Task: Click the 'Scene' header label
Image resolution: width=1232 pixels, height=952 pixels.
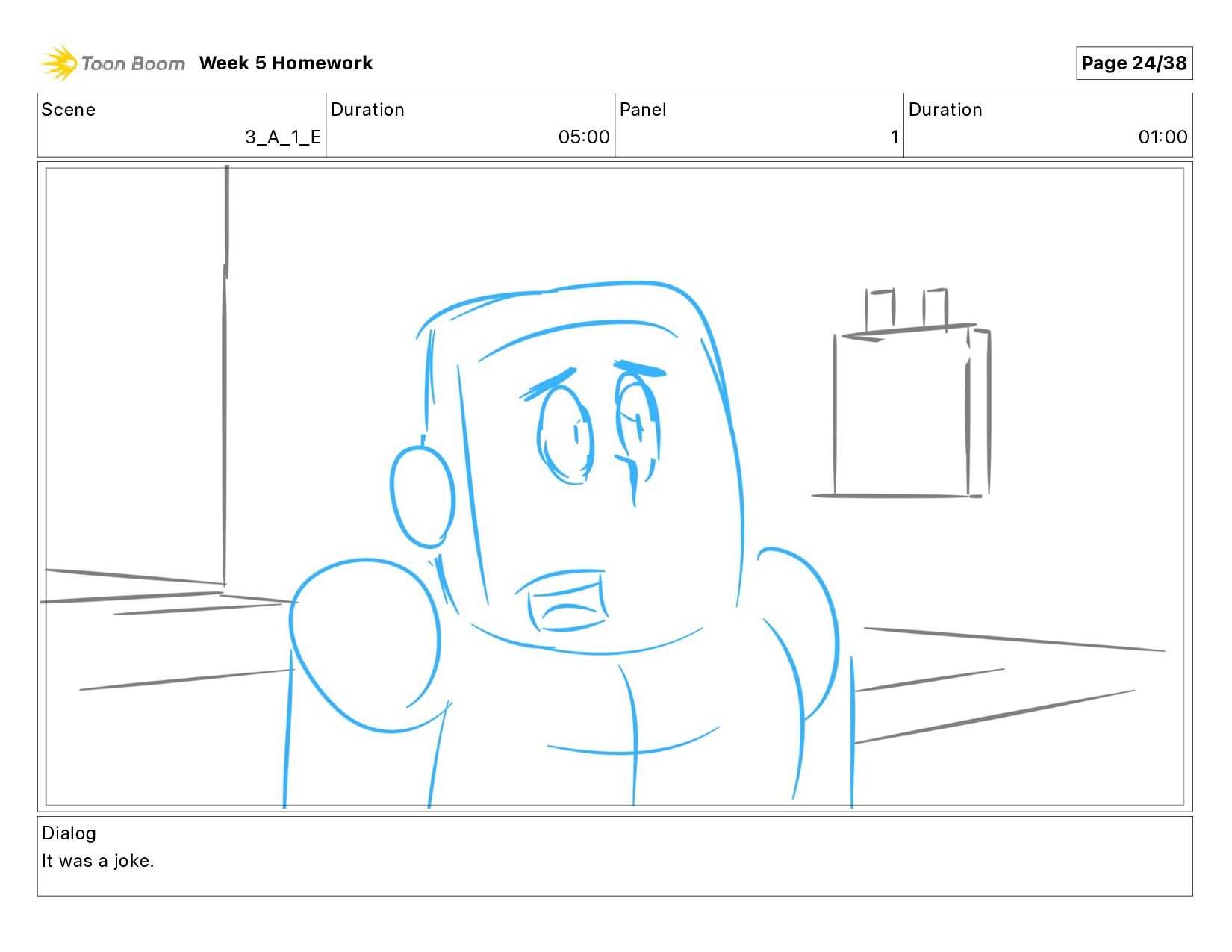Action: 69,110
